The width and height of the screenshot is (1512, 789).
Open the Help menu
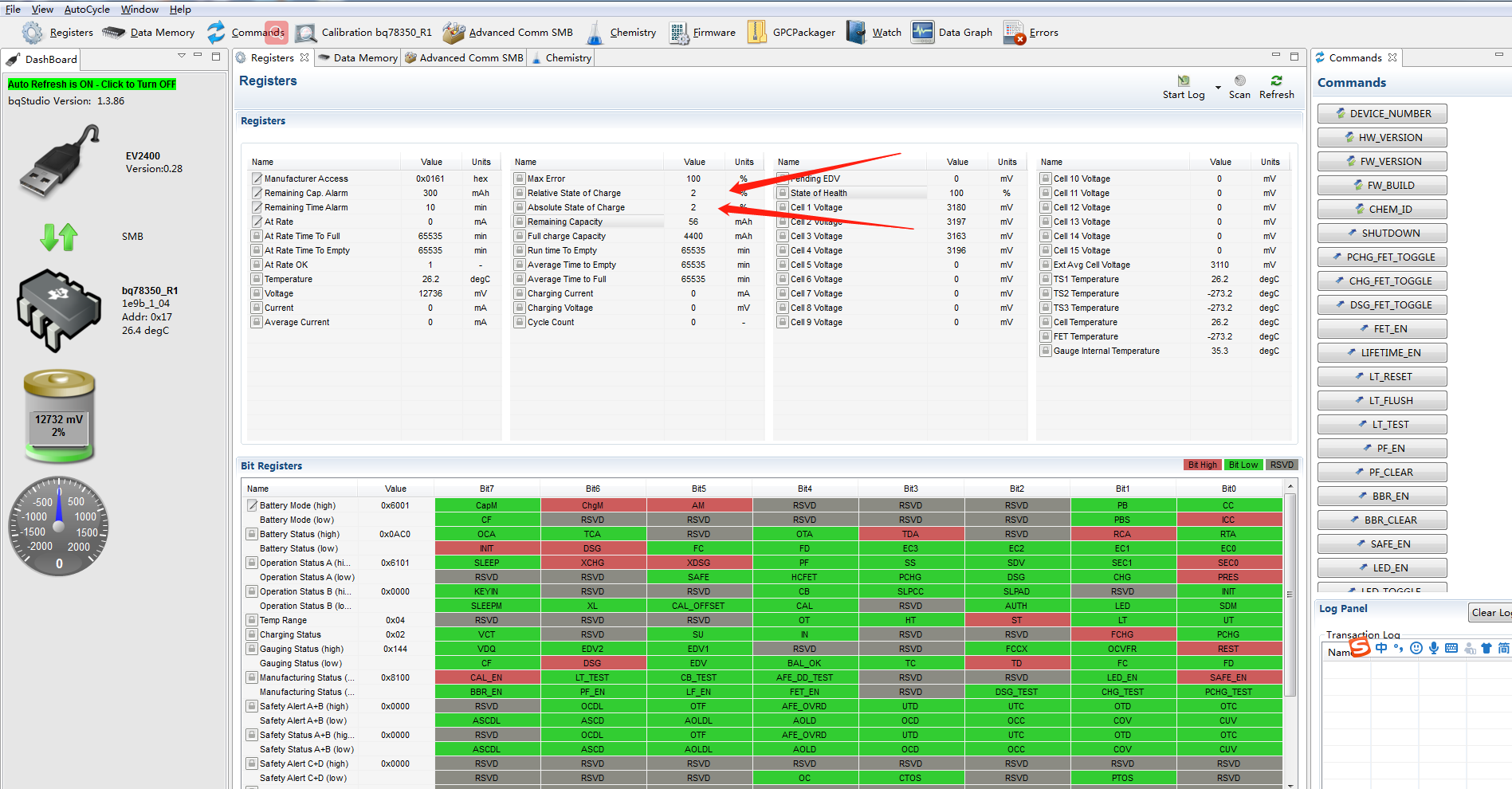(180, 10)
